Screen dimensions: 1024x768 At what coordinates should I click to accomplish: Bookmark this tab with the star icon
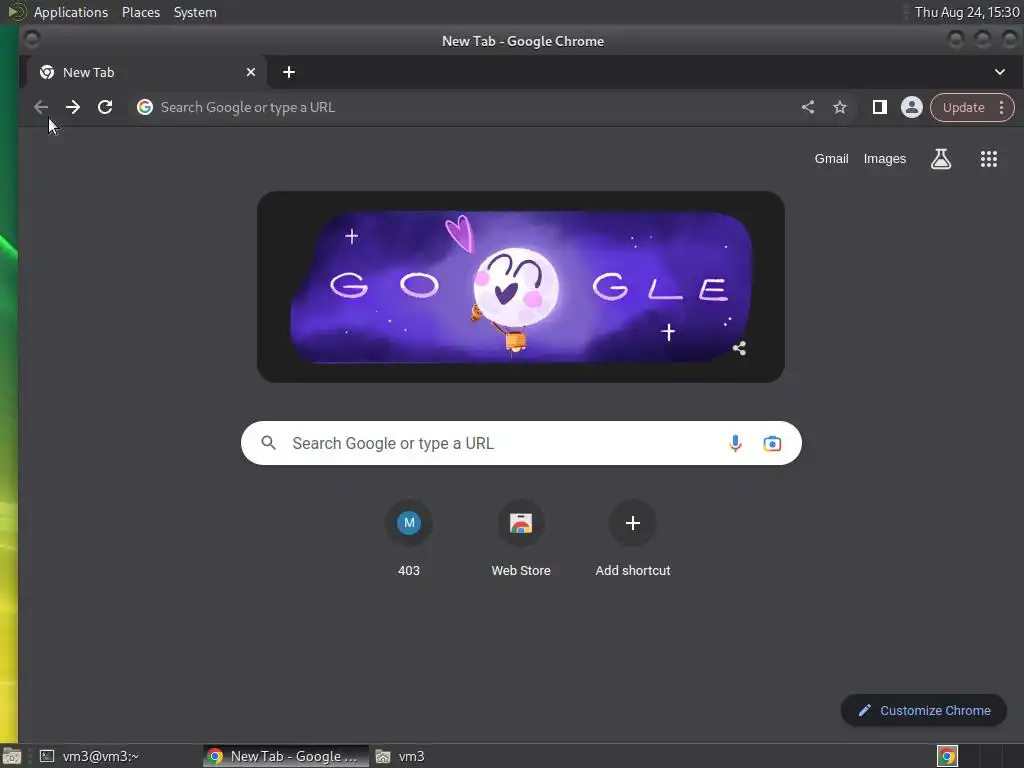click(x=840, y=107)
